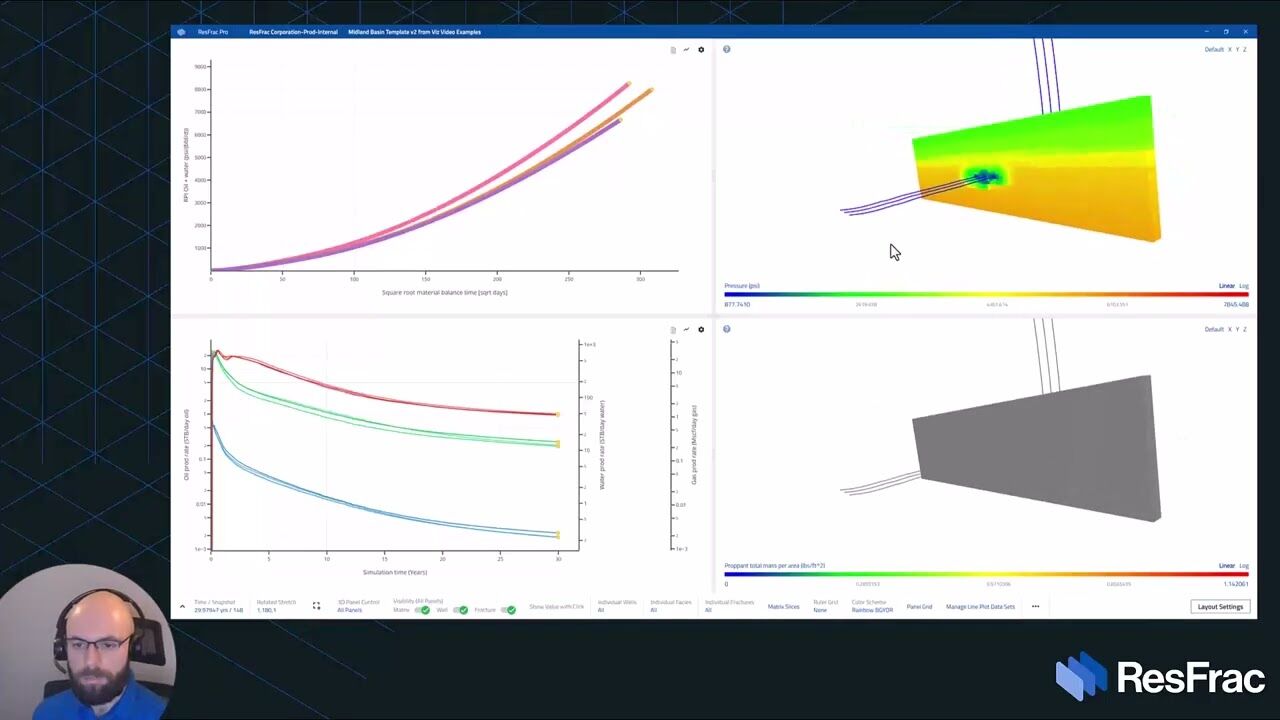
Task: Open settings gear on top plot panel
Action: point(701,50)
